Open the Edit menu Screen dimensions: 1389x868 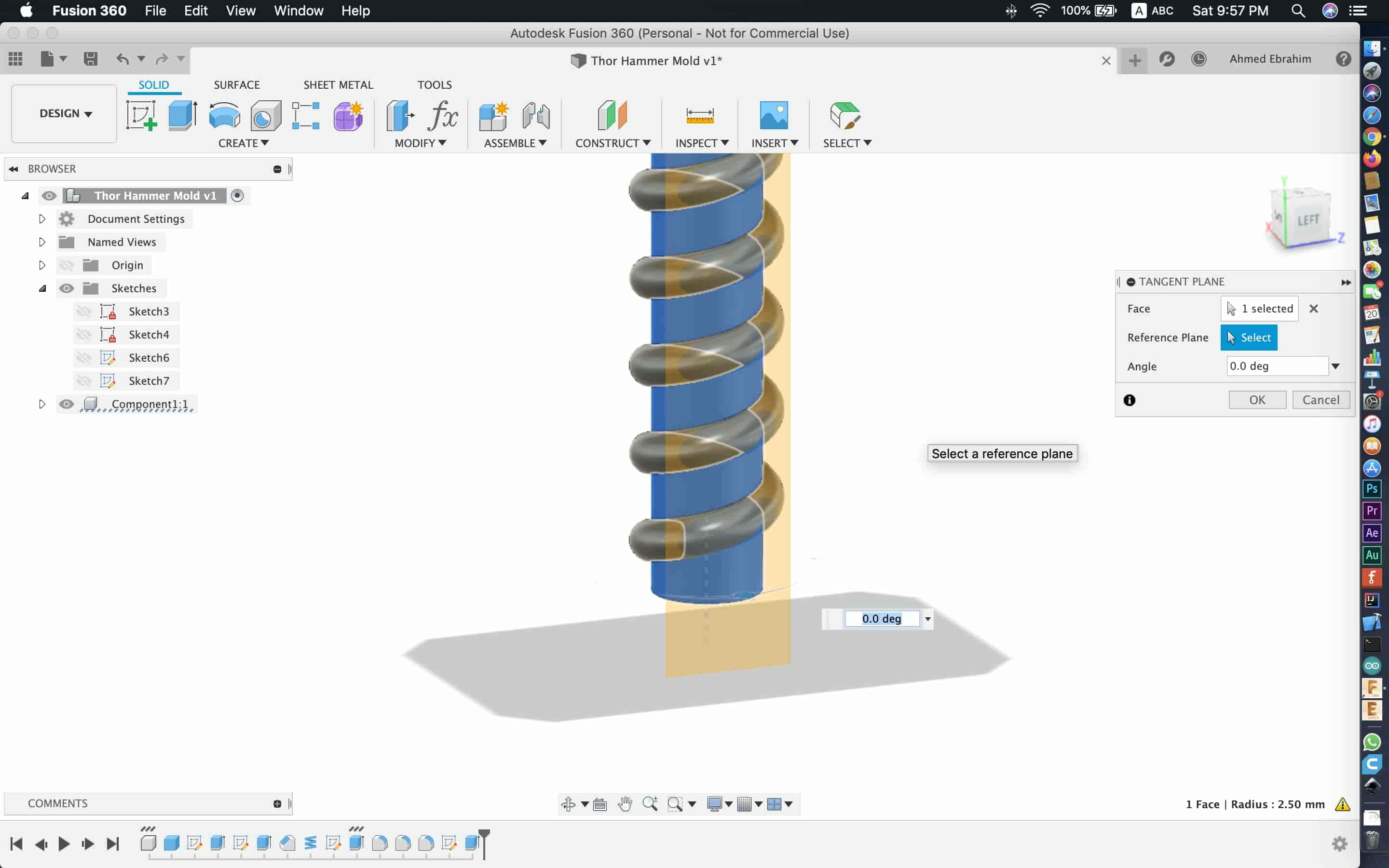coord(196,11)
